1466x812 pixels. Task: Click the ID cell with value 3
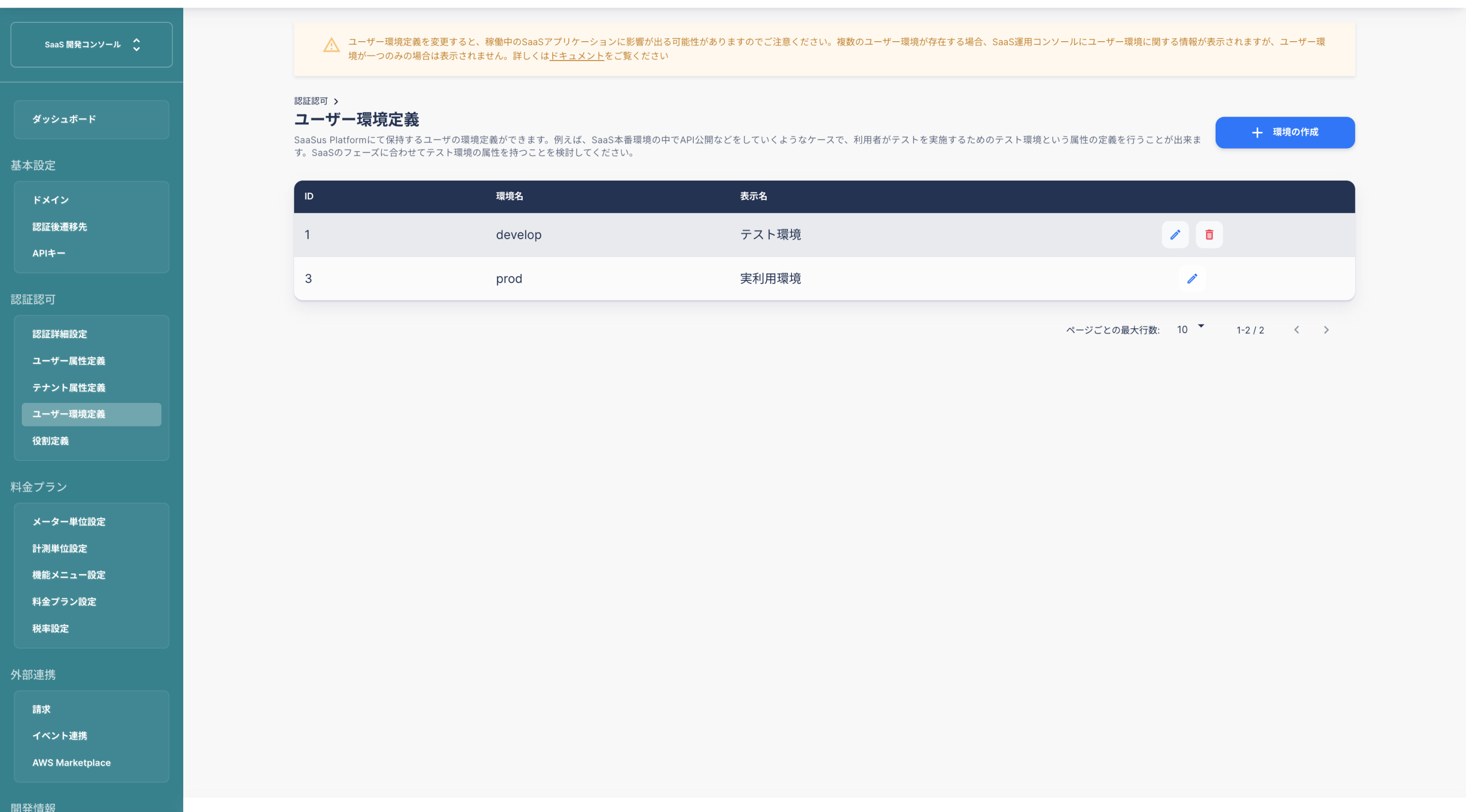[308, 279]
